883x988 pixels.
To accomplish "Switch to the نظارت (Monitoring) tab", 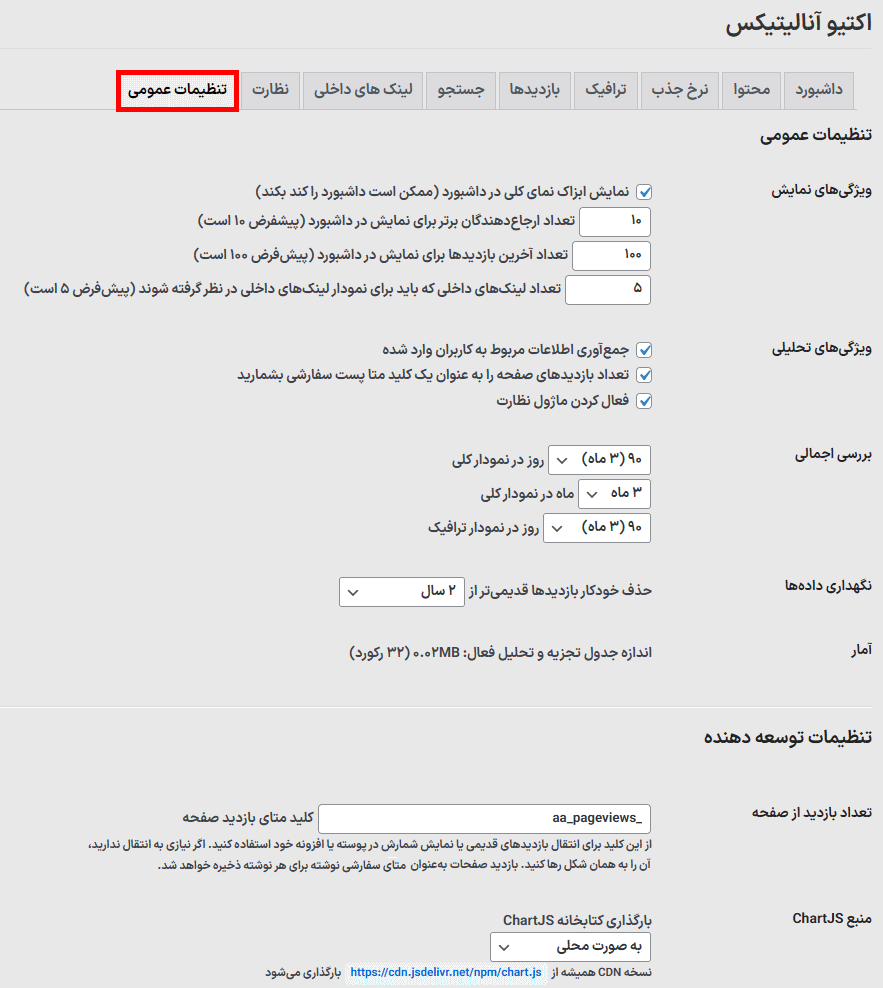I will 270,90.
